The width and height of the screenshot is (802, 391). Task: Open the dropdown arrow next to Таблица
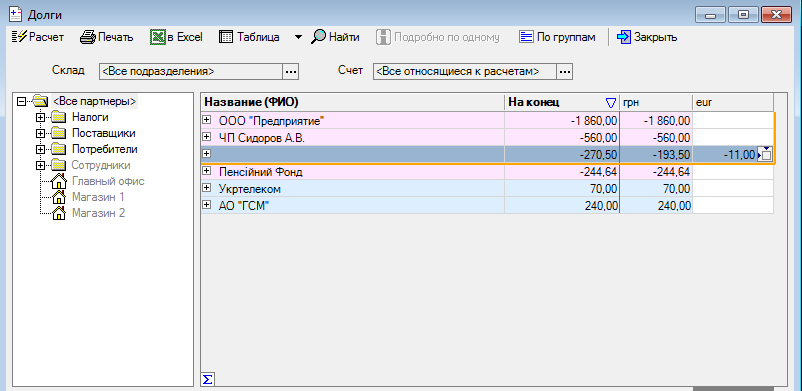point(298,37)
